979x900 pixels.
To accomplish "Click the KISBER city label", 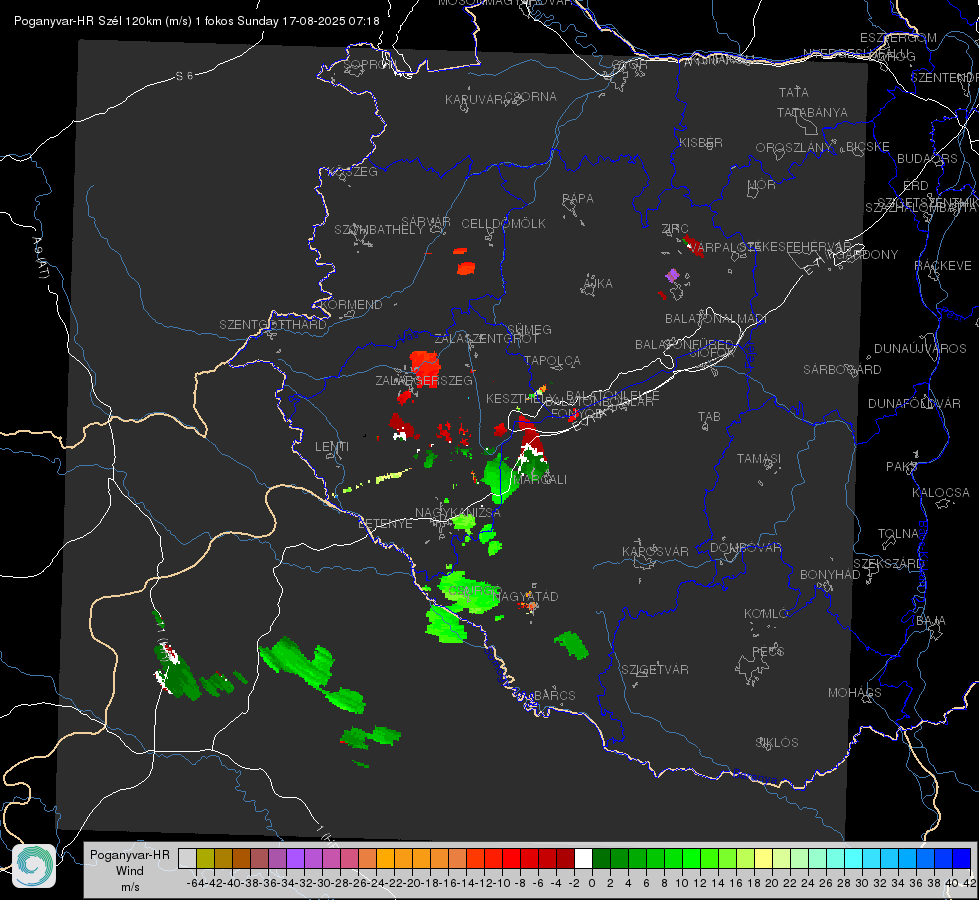I will click(701, 142).
